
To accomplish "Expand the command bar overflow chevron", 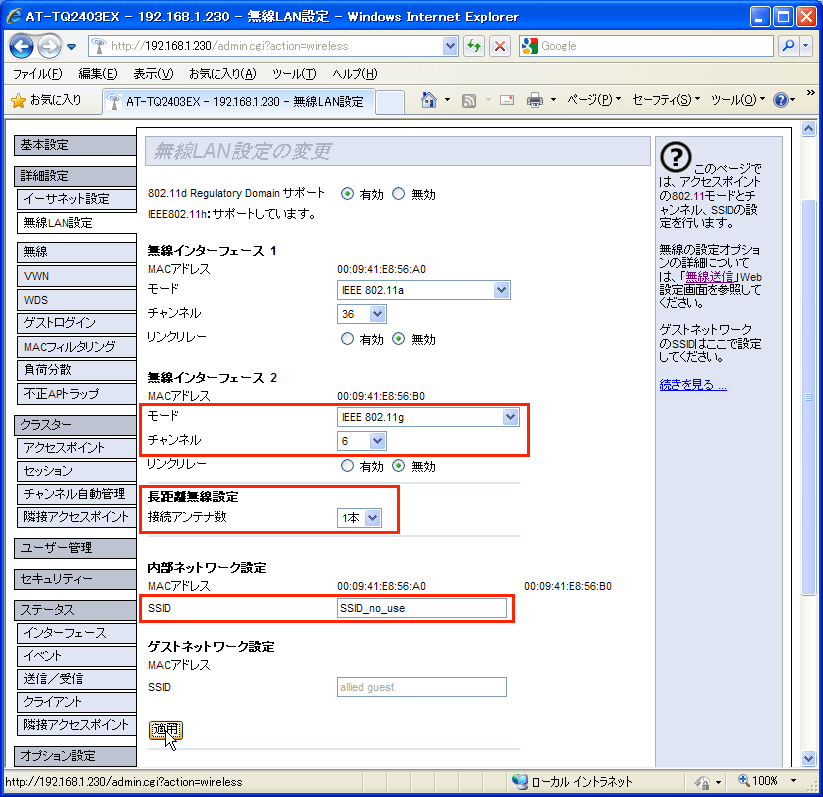I will [x=811, y=93].
